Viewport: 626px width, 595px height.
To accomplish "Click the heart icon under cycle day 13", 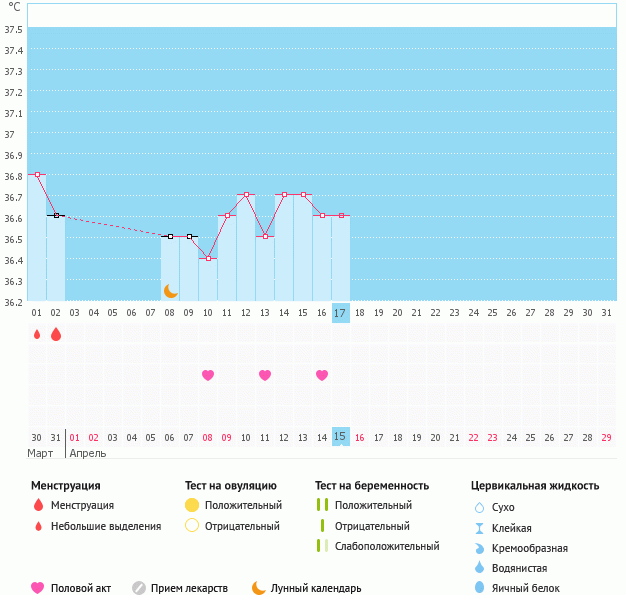I will pyautogui.click(x=265, y=375).
